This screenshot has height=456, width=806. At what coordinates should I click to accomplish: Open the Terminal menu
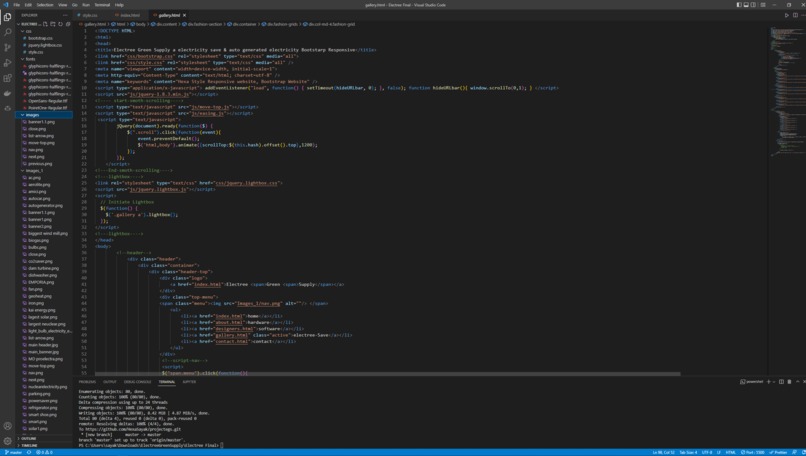102,5
